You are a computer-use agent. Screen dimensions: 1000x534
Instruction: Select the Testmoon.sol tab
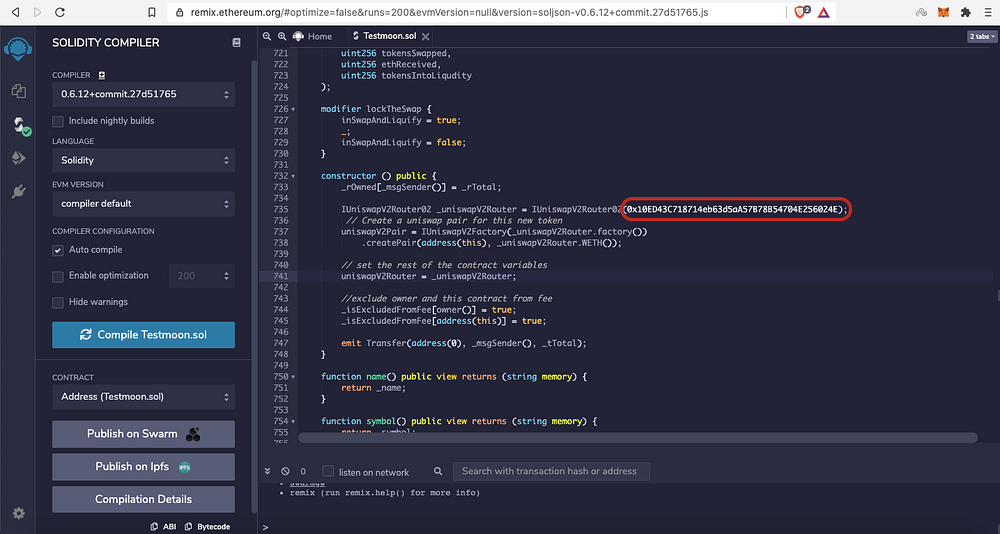[391, 36]
